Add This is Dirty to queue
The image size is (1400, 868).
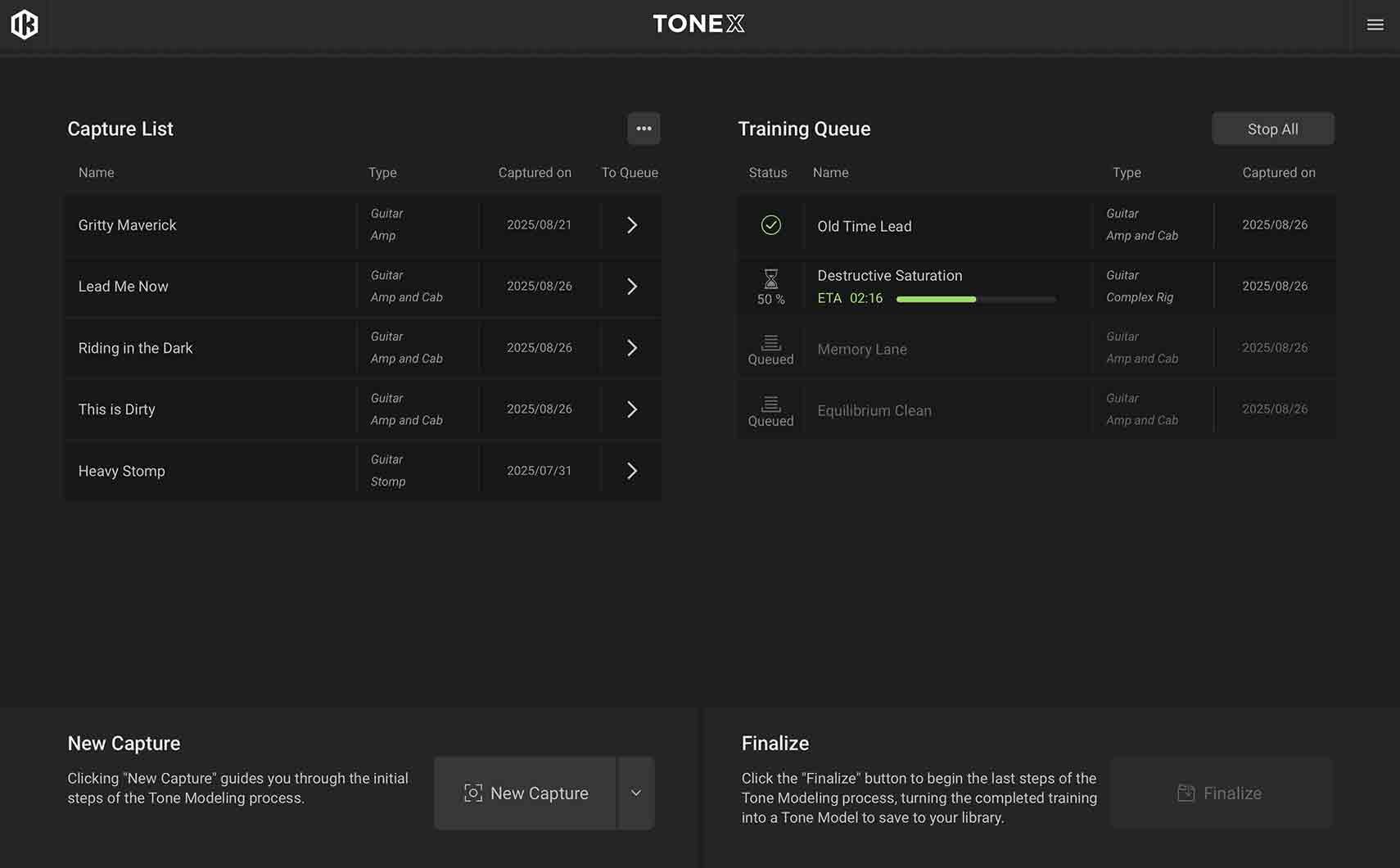click(631, 409)
